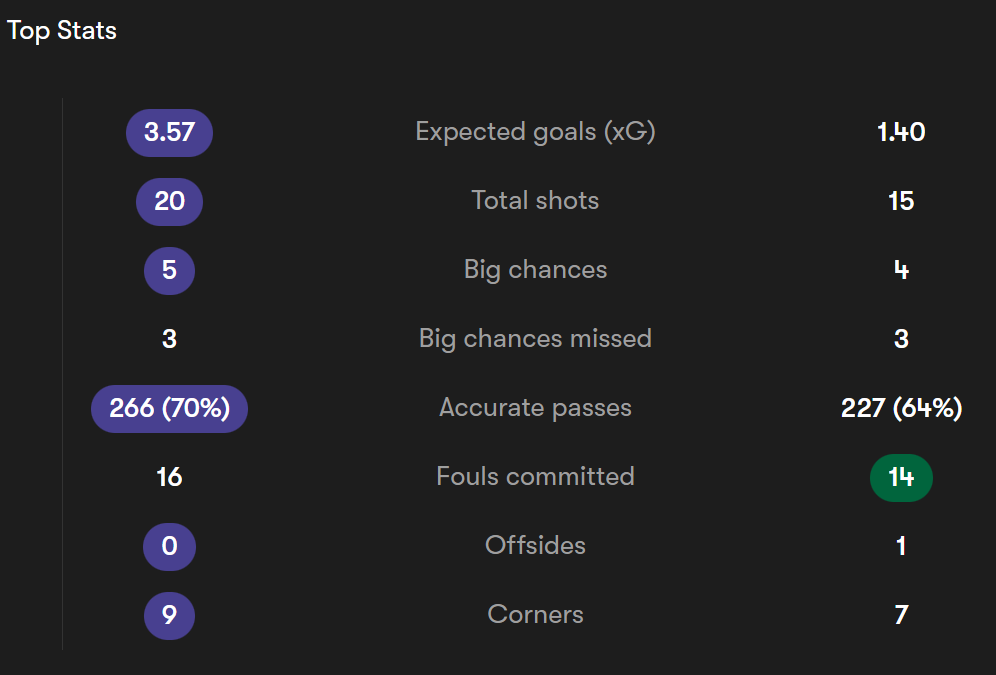Click the Top Stats heading
Image resolution: width=996 pixels, height=675 pixels.
click(x=62, y=30)
